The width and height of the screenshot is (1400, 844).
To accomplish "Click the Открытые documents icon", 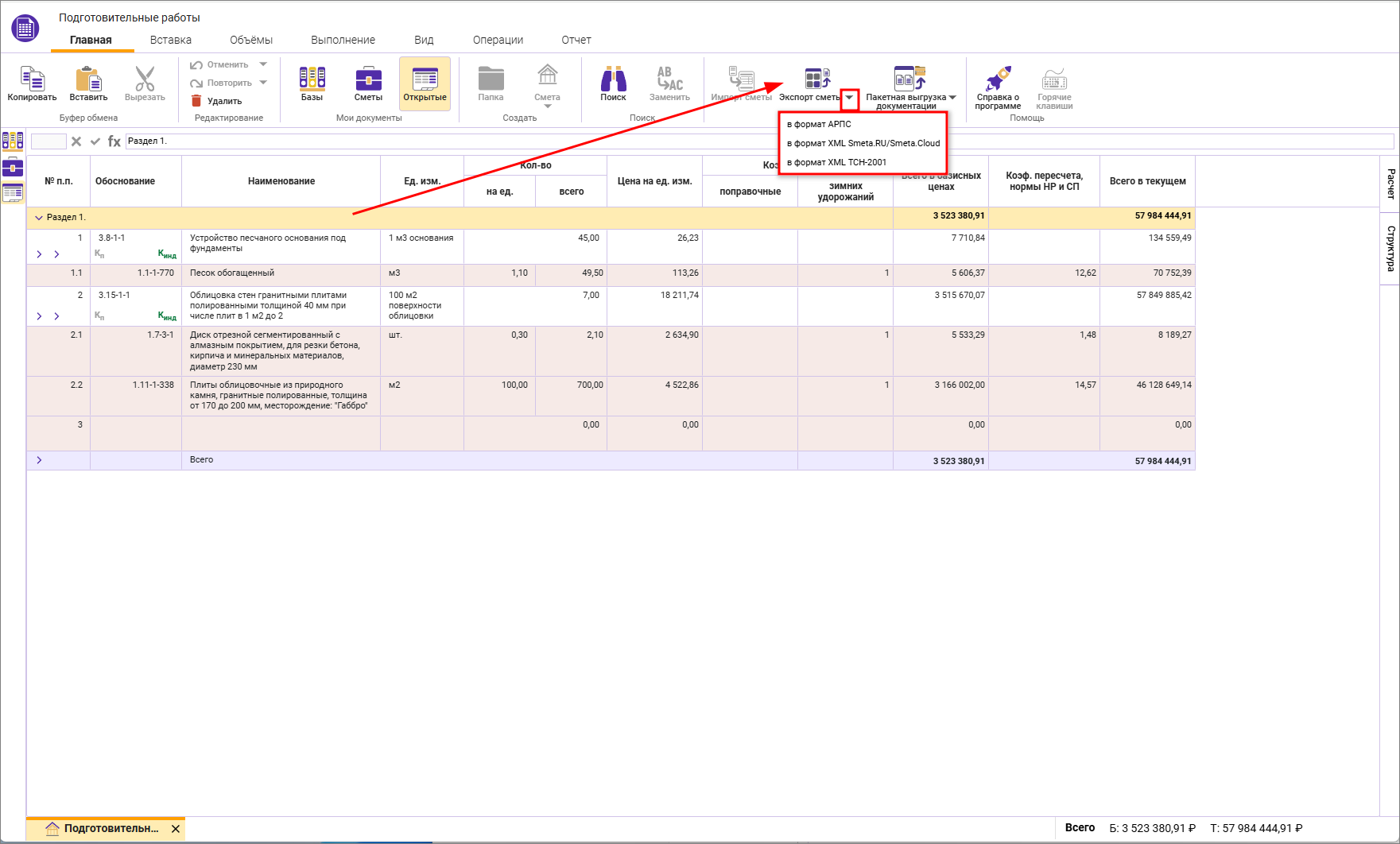I will coord(425,79).
